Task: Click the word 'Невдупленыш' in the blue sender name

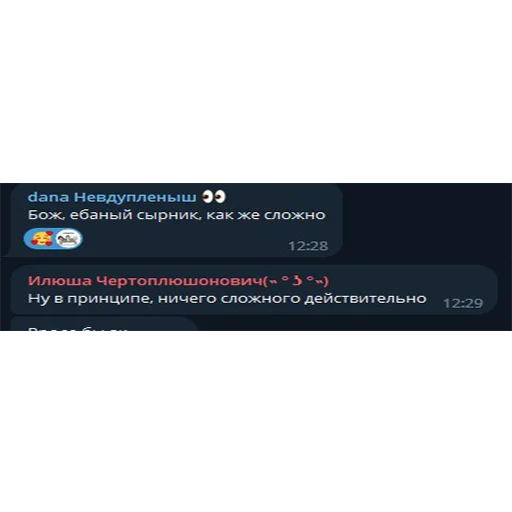Action: [135, 197]
